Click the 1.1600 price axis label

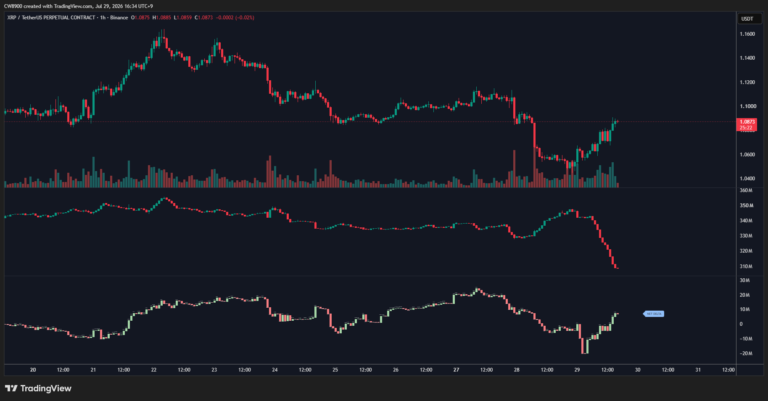(747, 34)
